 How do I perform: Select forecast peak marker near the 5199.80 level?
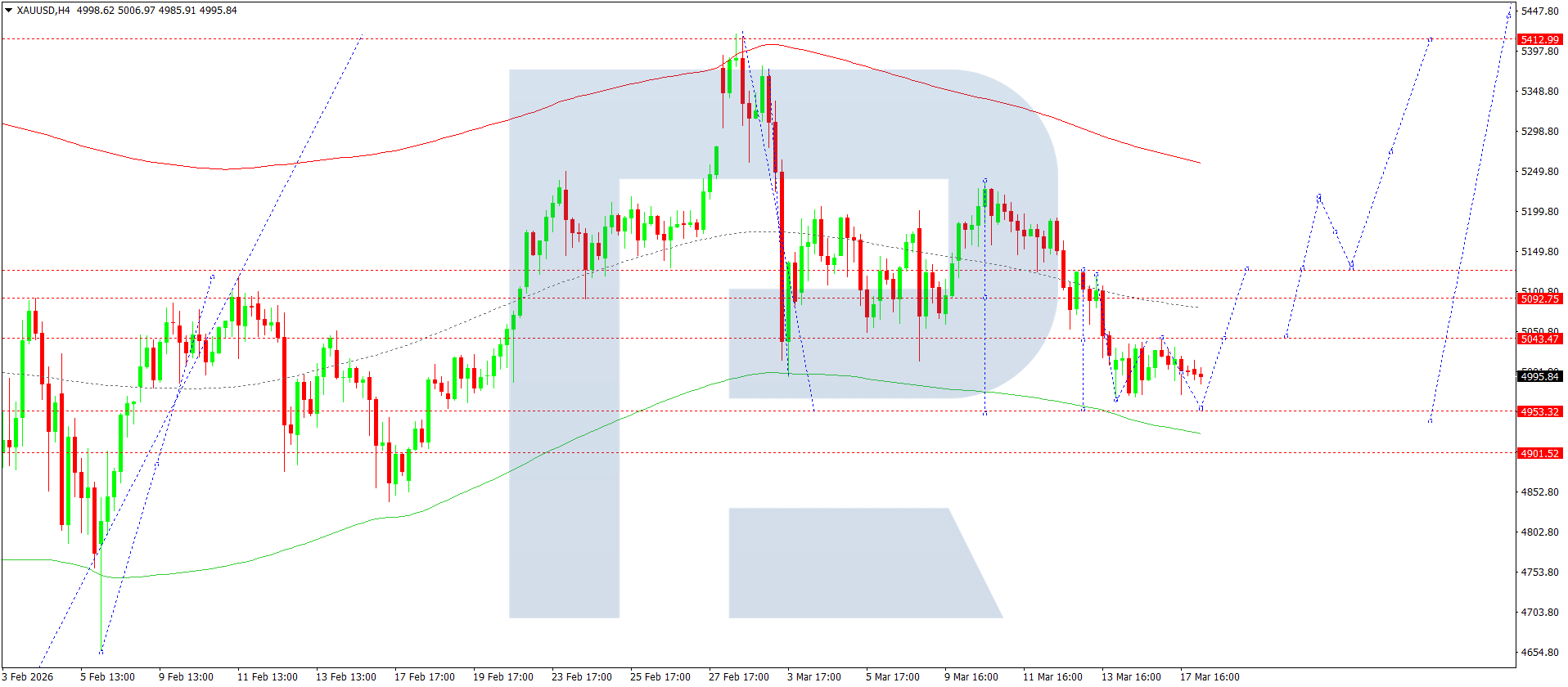1318,197
